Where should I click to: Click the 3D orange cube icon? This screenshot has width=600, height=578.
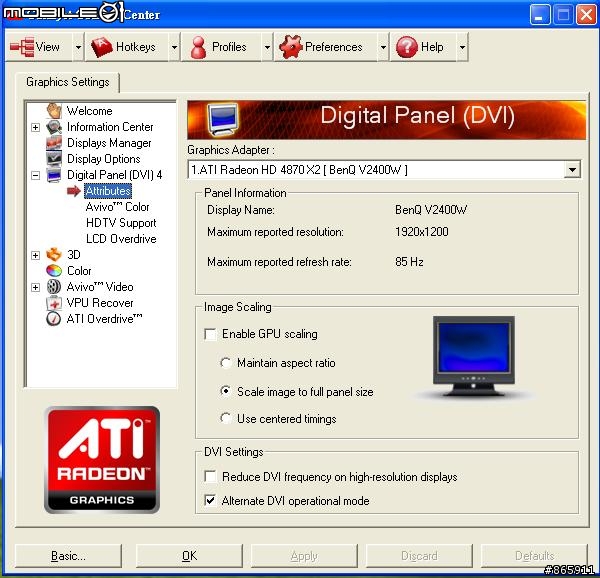[x=54, y=255]
